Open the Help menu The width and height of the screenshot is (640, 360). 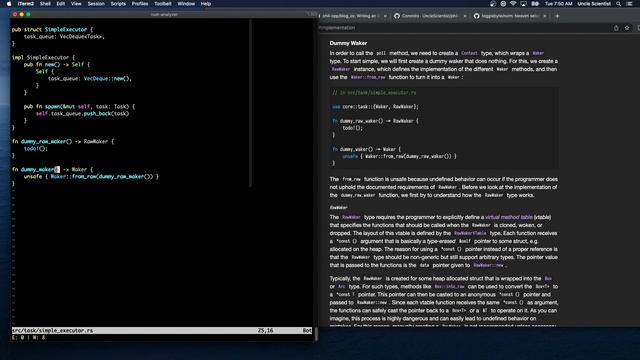(206, 4)
